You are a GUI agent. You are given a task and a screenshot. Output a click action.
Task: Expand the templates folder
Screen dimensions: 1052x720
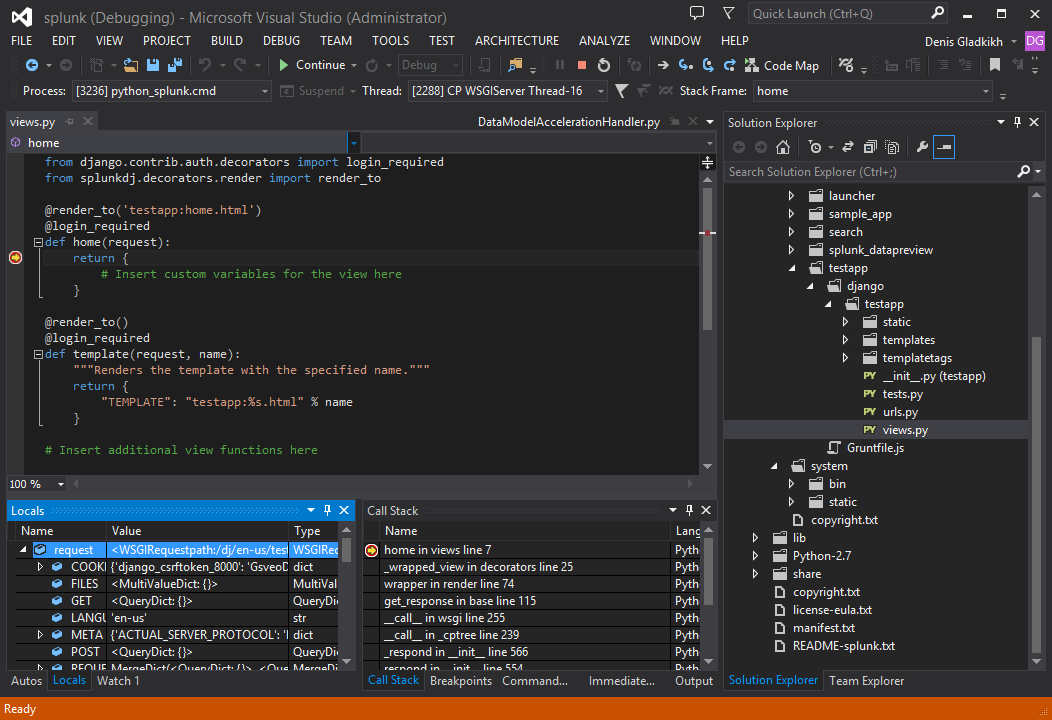846,340
